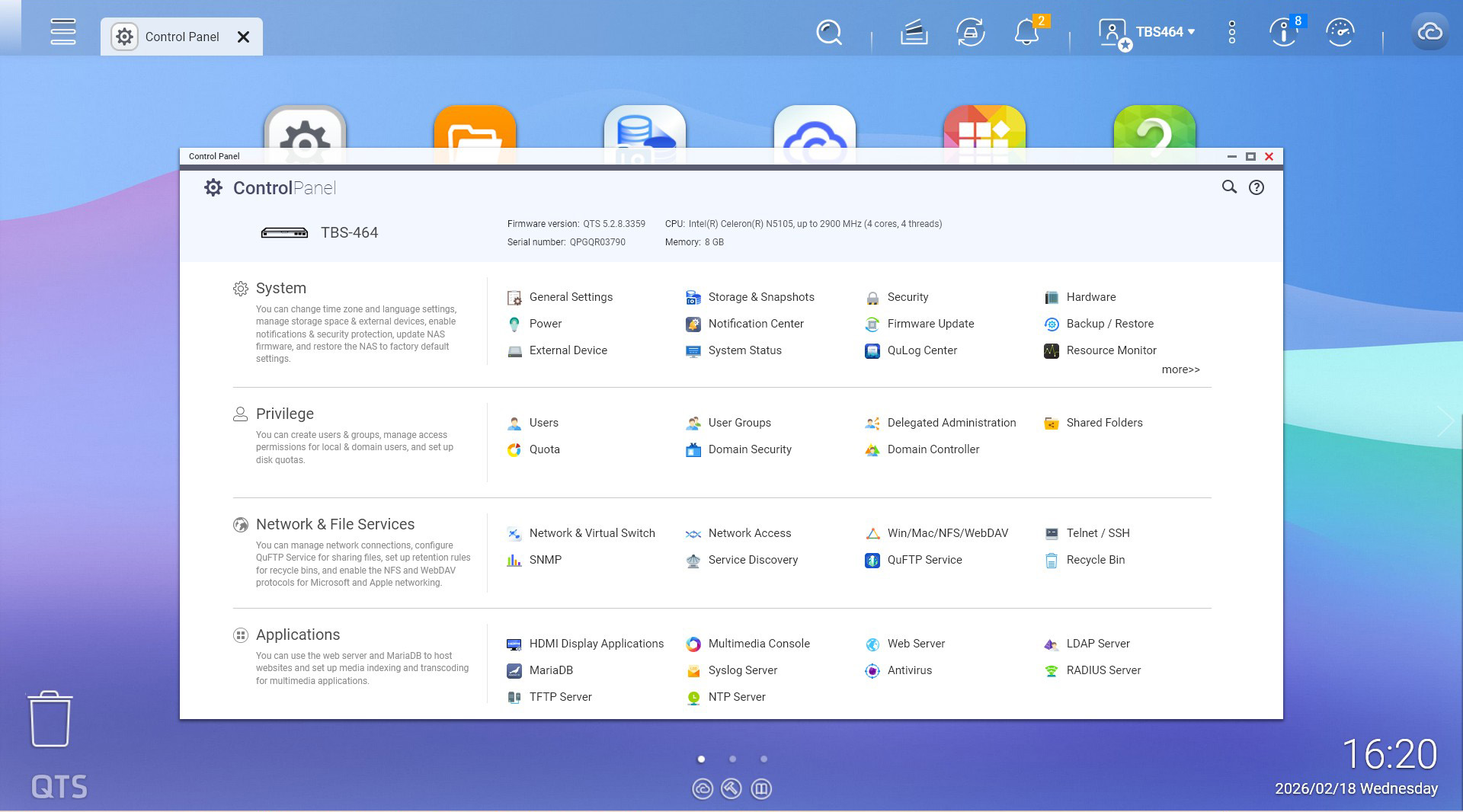This screenshot has width=1463, height=812.
Task: Search within Control Panel using the magnifier
Action: [x=1229, y=187]
